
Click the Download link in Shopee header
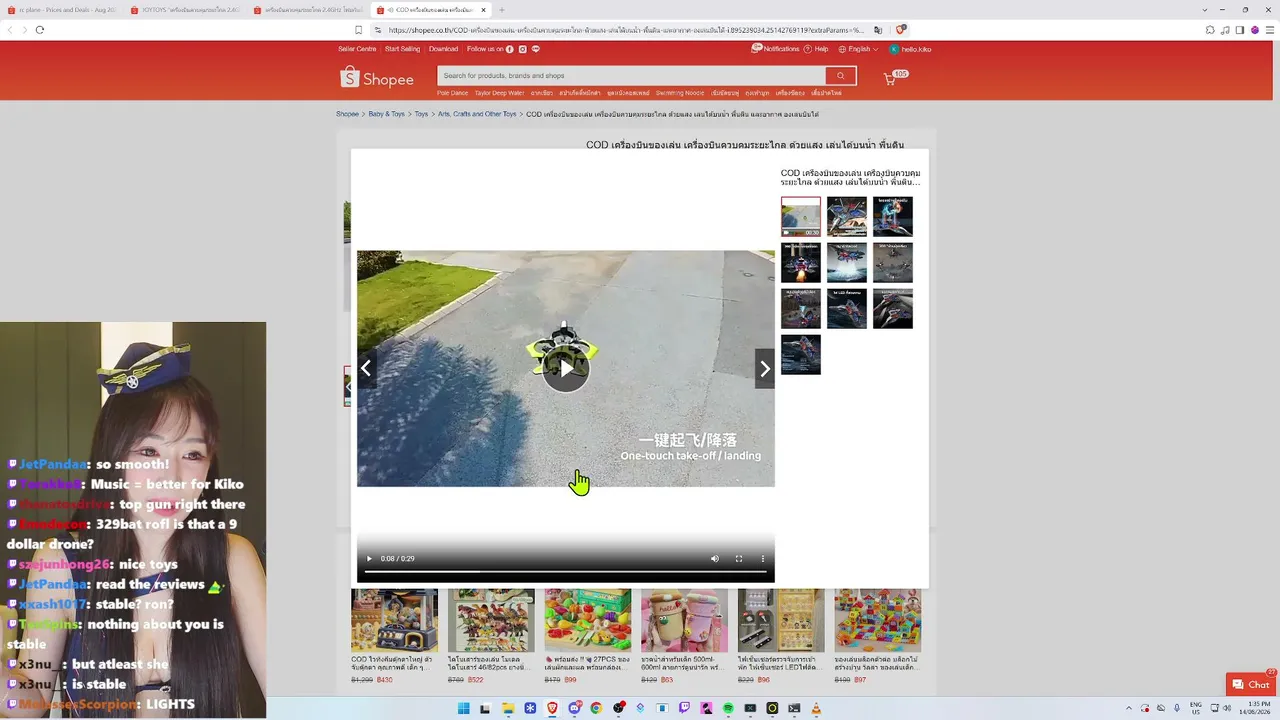(x=443, y=49)
